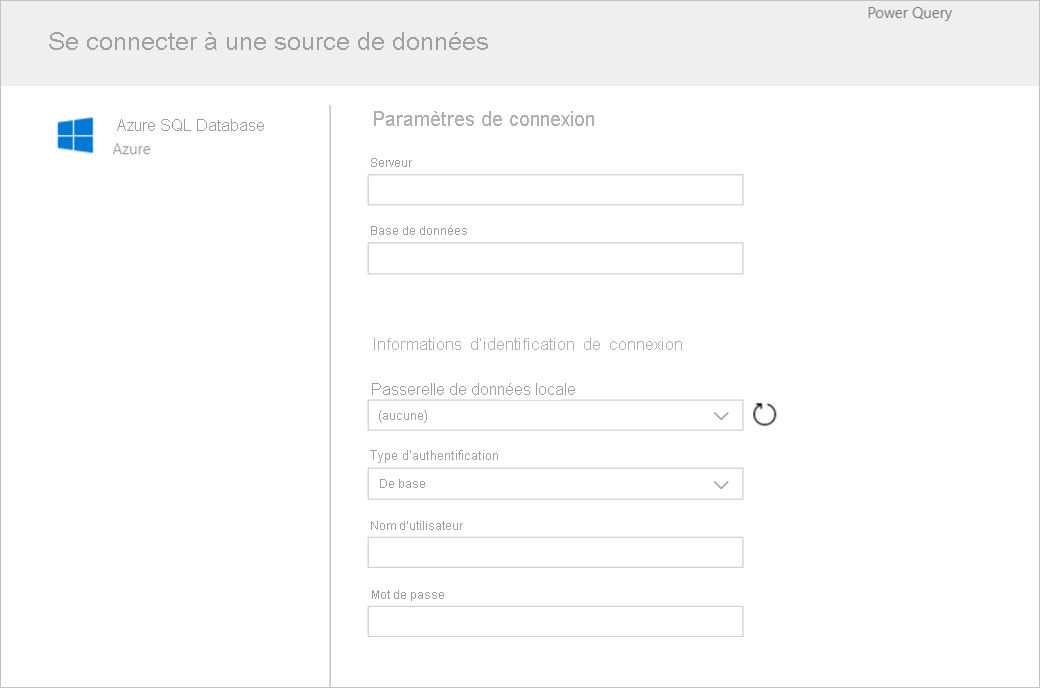Click the Base de données input field
Image resolution: width=1040 pixels, height=688 pixels.
click(x=555, y=258)
